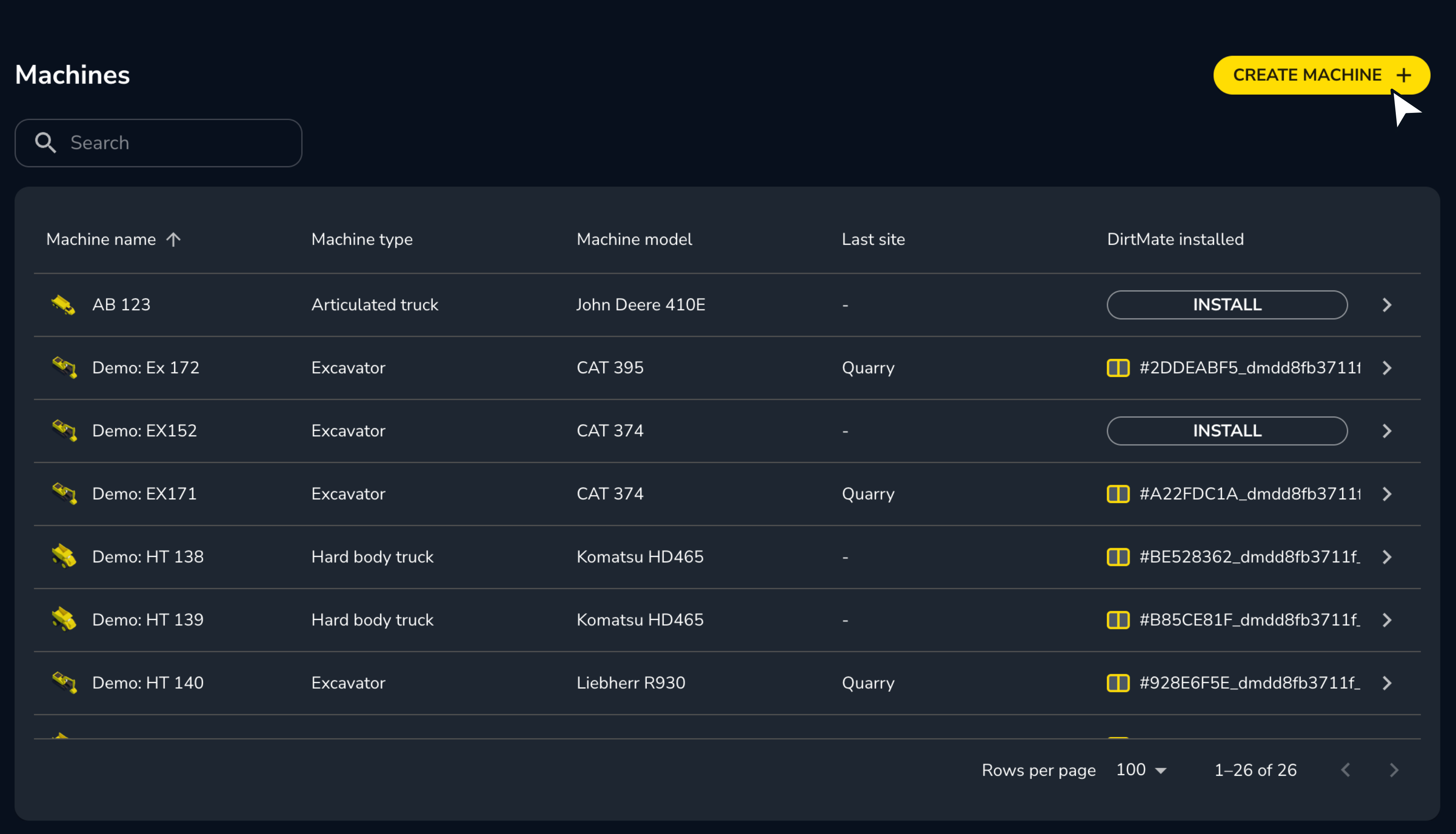Toggle the Machine name sort arrow
The height and width of the screenshot is (834, 1456).
pyautogui.click(x=173, y=239)
